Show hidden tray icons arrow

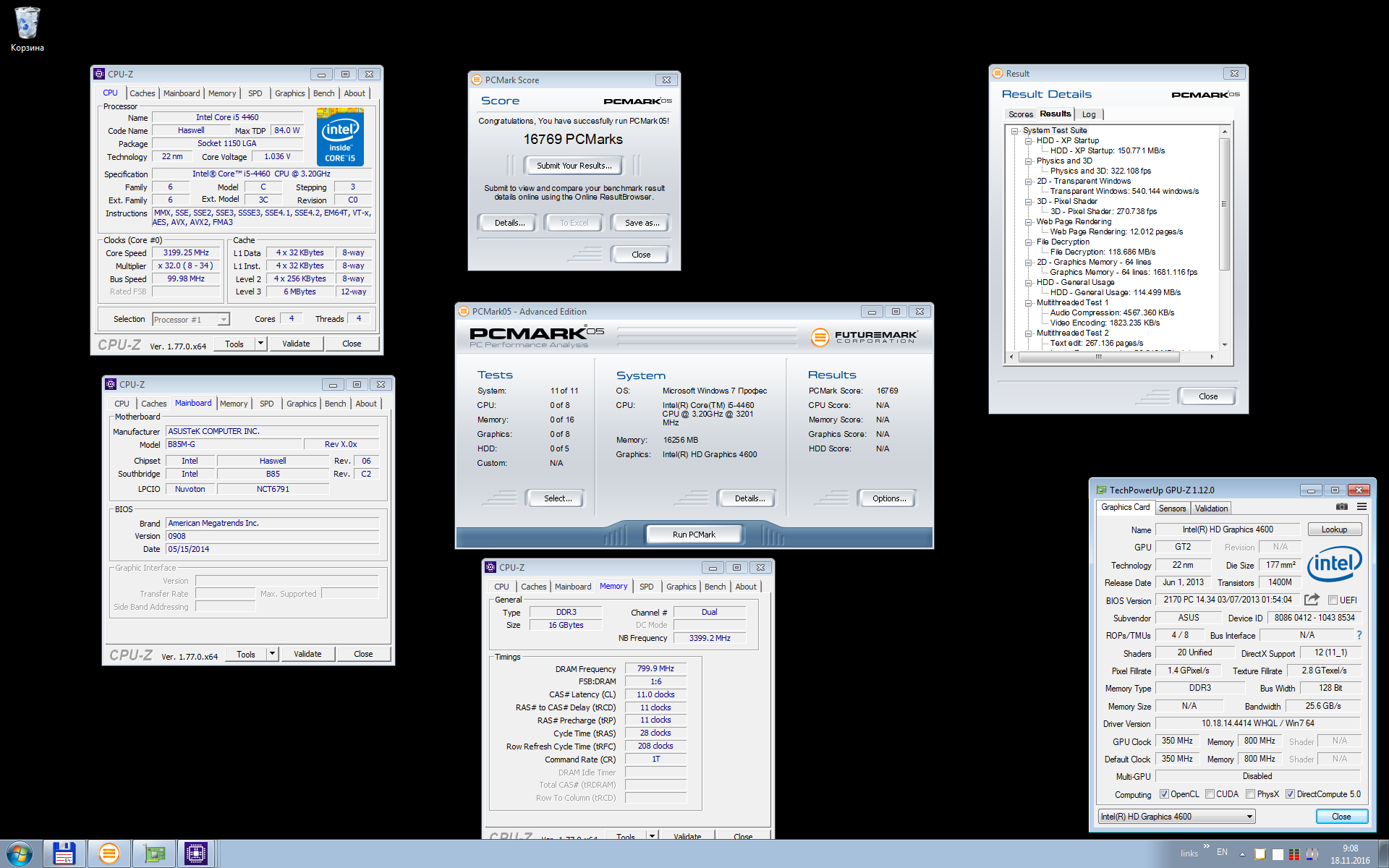(x=1243, y=854)
